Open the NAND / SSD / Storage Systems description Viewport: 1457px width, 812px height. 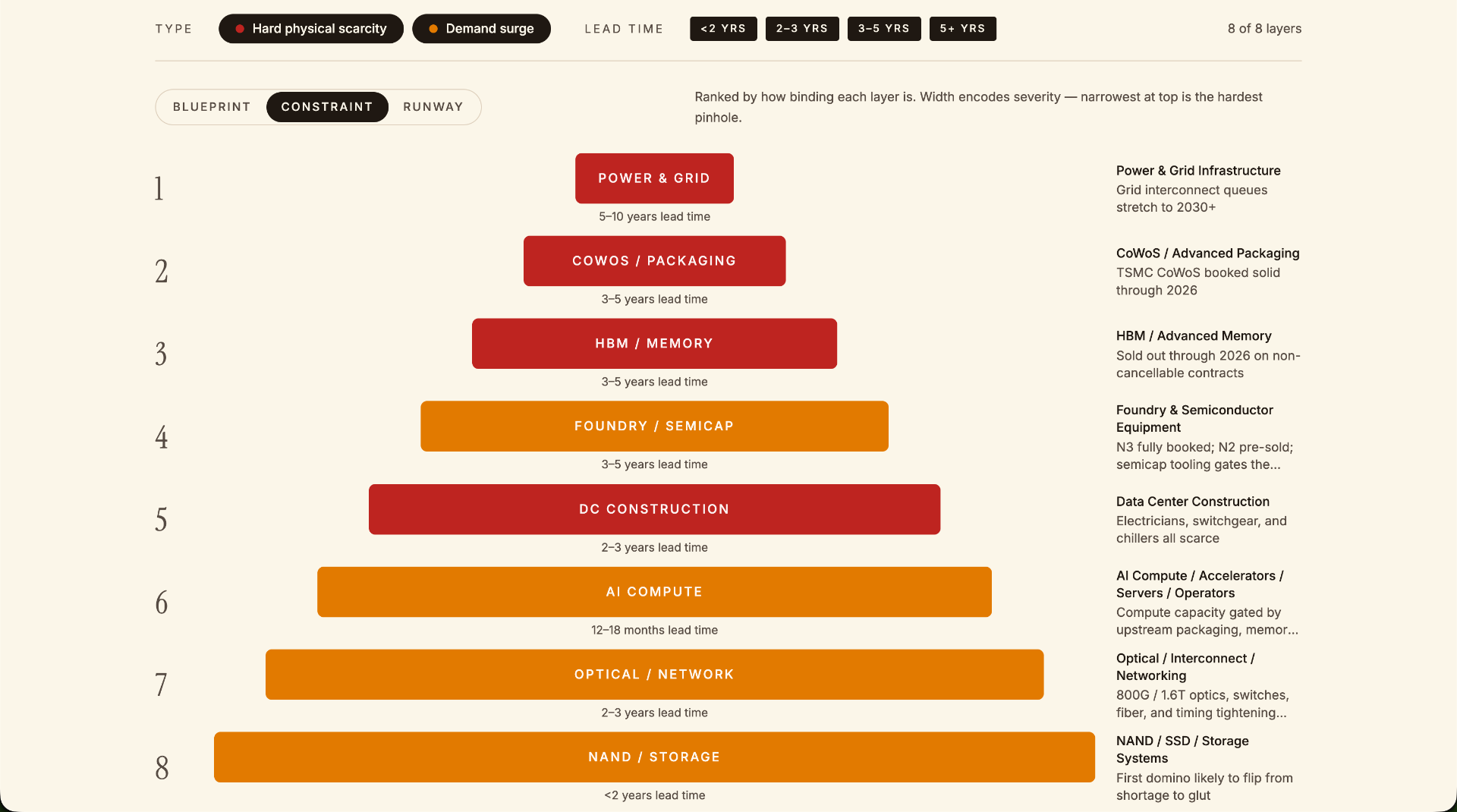1207,768
